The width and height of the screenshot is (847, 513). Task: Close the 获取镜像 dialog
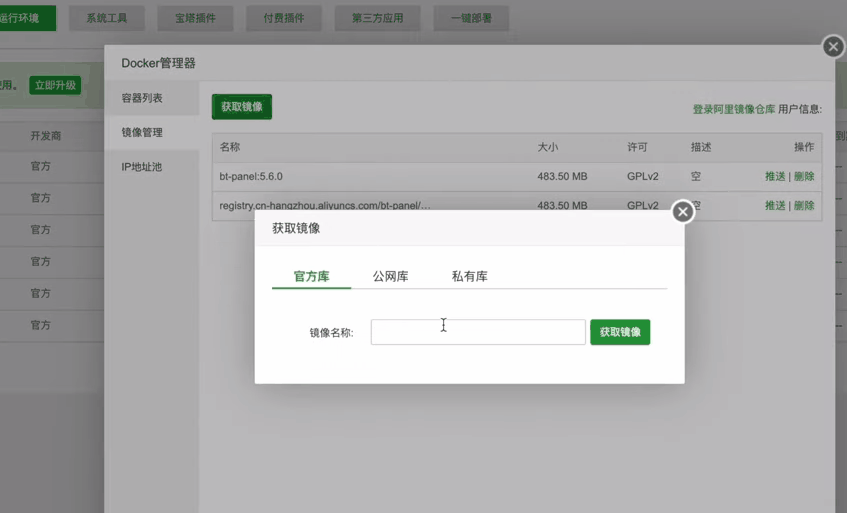(683, 212)
